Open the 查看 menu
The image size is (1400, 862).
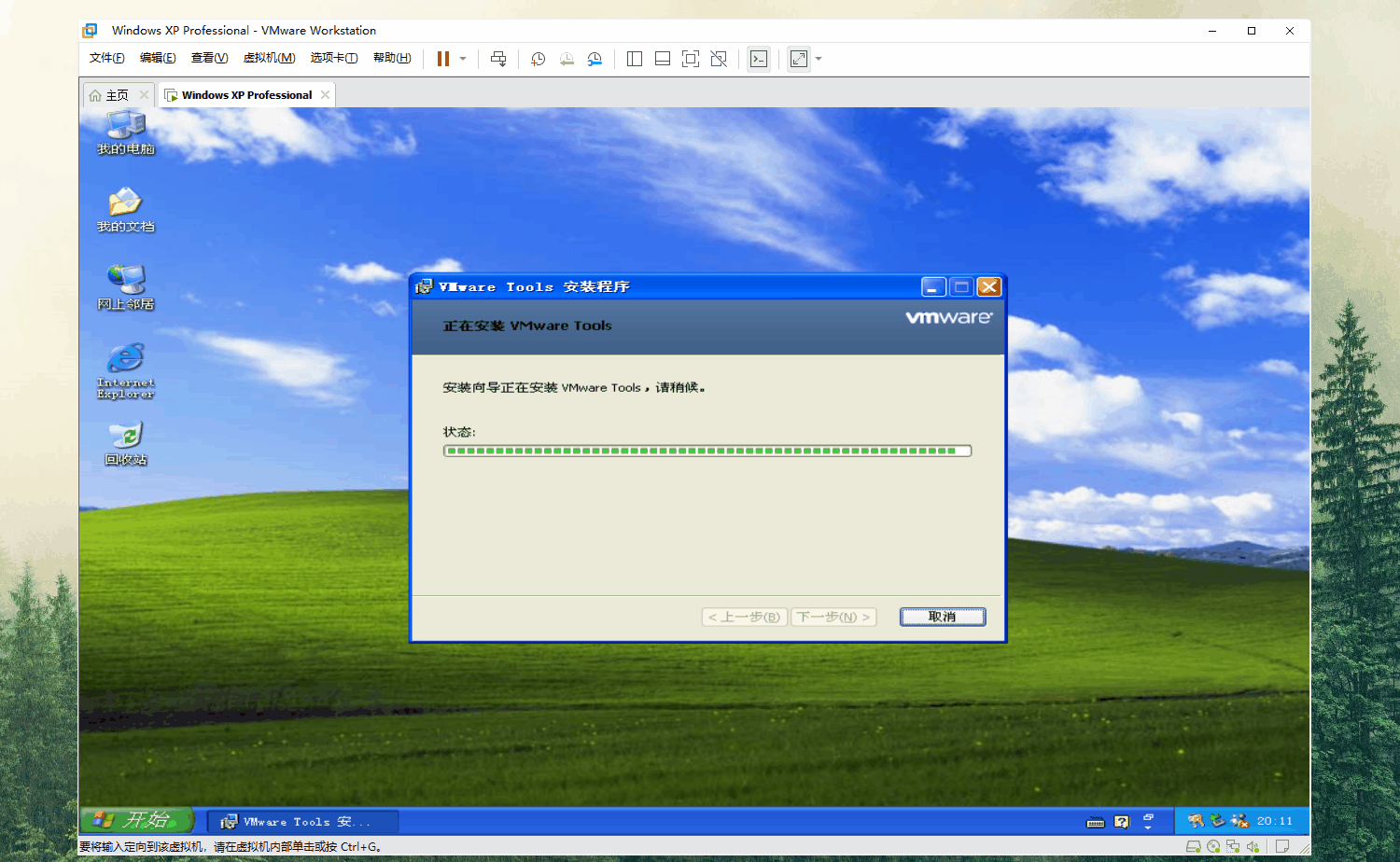click(x=210, y=58)
